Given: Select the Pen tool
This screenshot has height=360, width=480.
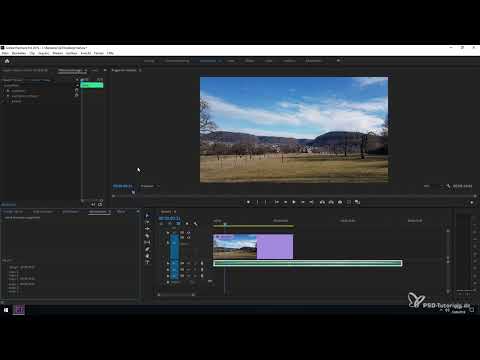Looking at the screenshot, I should pyautogui.click(x=147, y=249).
